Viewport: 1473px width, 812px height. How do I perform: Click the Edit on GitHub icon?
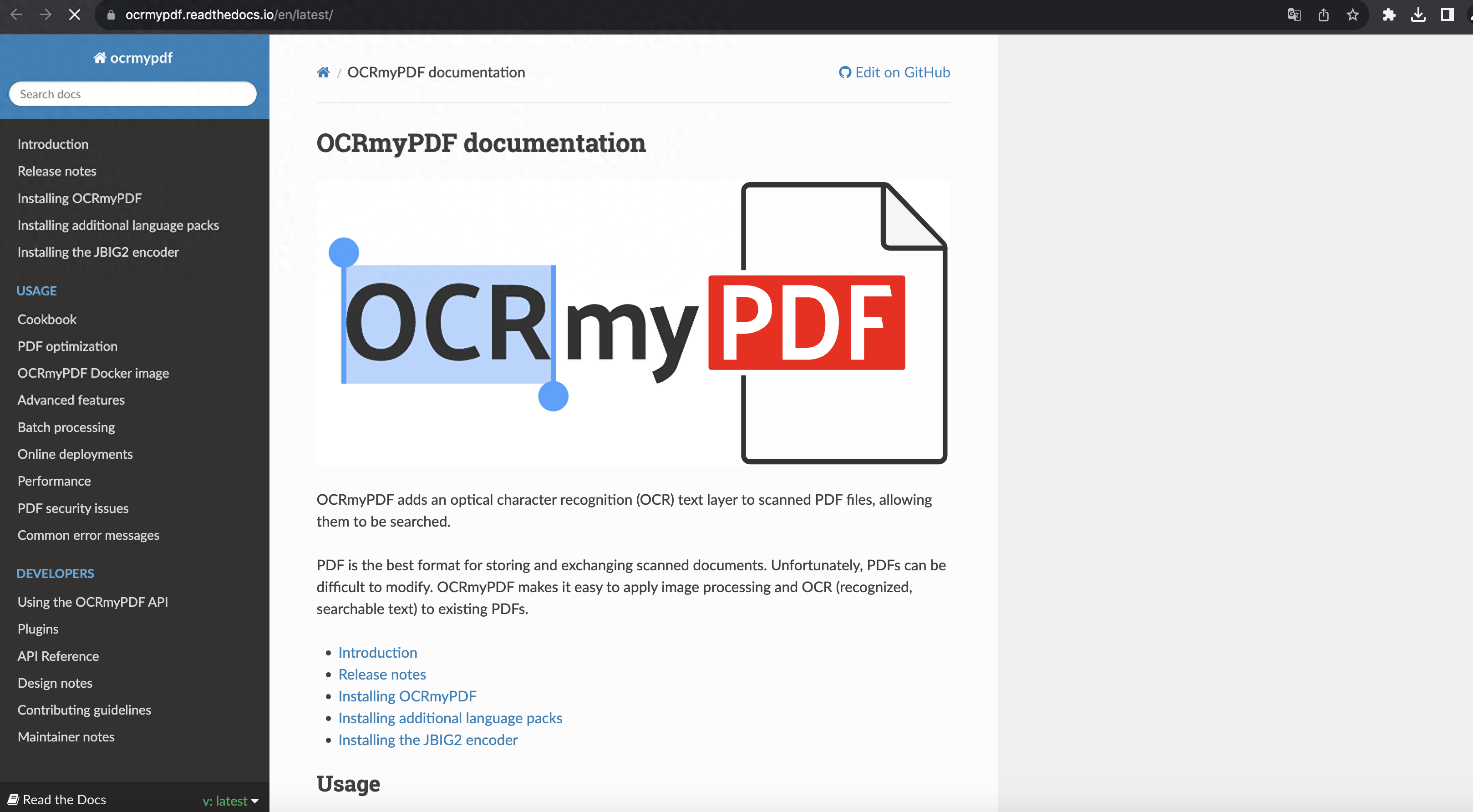click(x=844, y=72)
